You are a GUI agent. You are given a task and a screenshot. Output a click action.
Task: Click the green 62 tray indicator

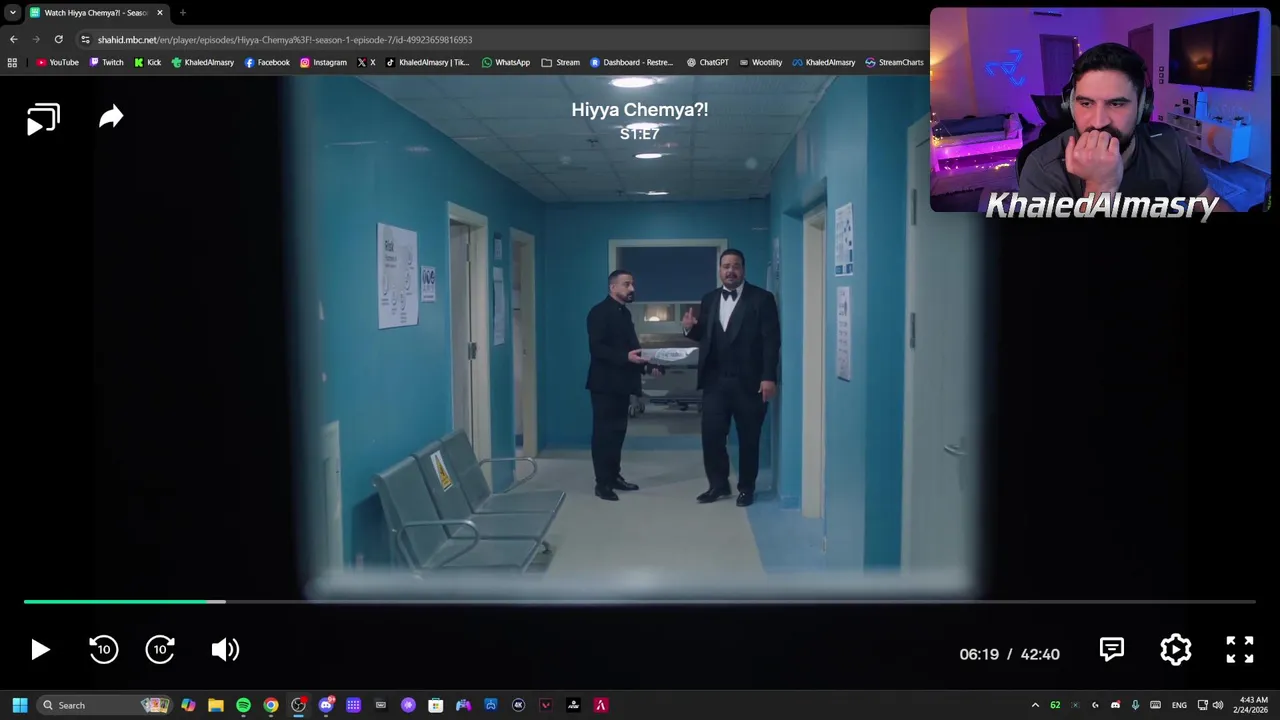tap(1055, 705)
